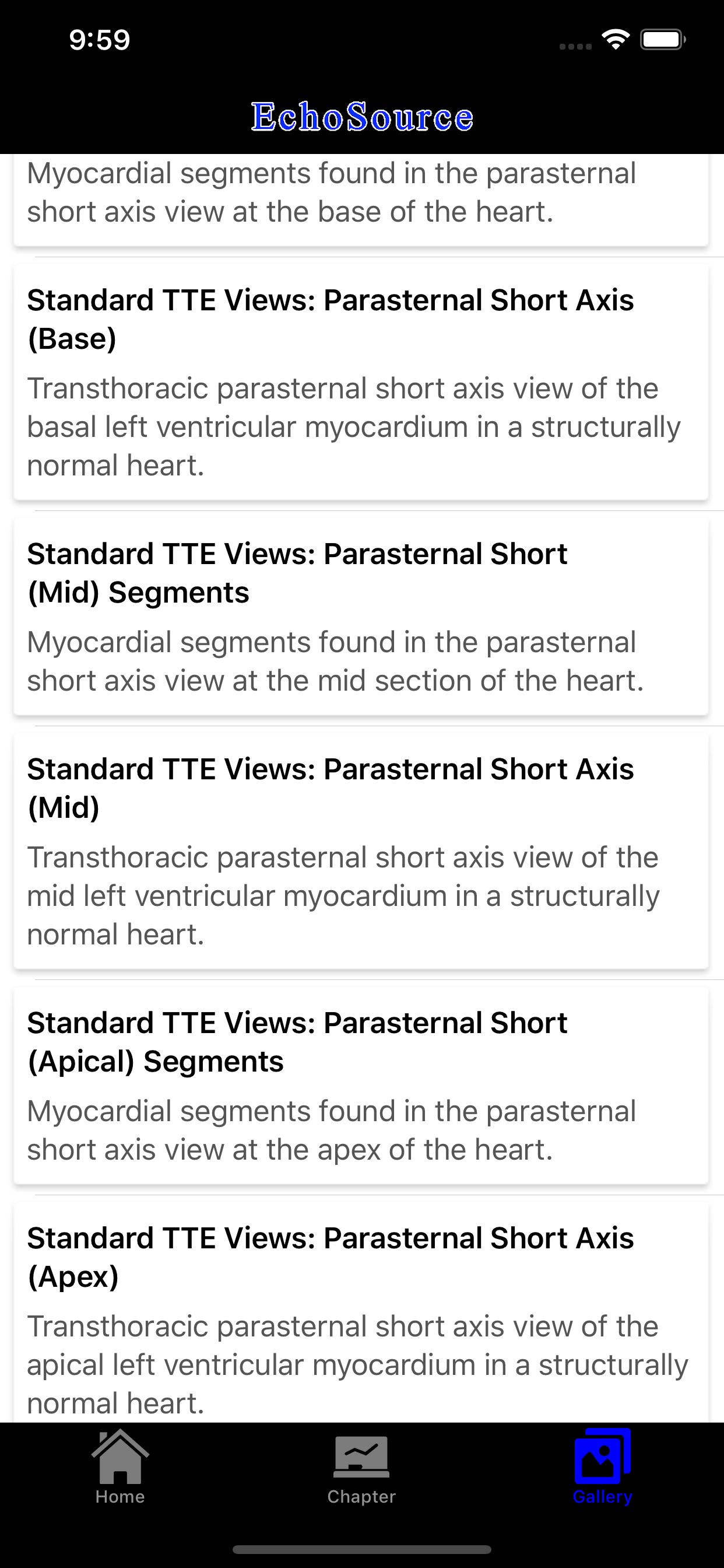The image size is (724, 1568).
Task: Select the Gallery photos icon
Action: (x=602, y=1456)
